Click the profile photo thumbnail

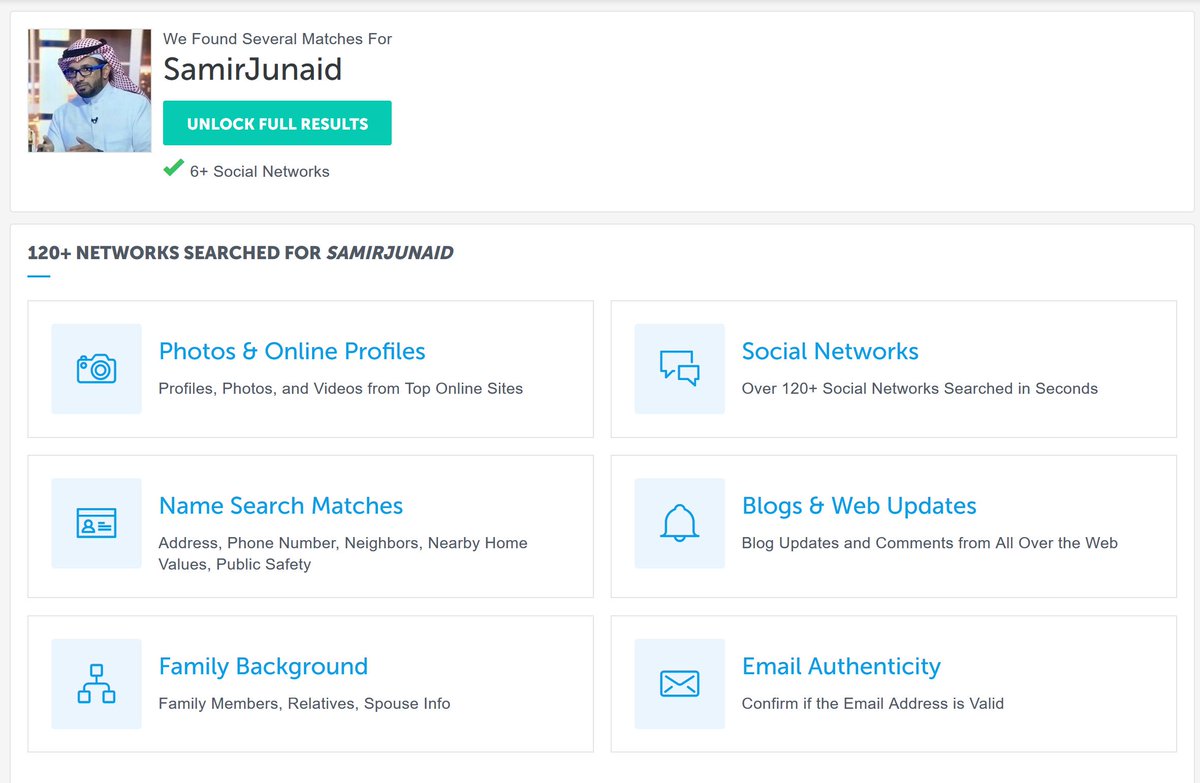click(x=90, y=91)
